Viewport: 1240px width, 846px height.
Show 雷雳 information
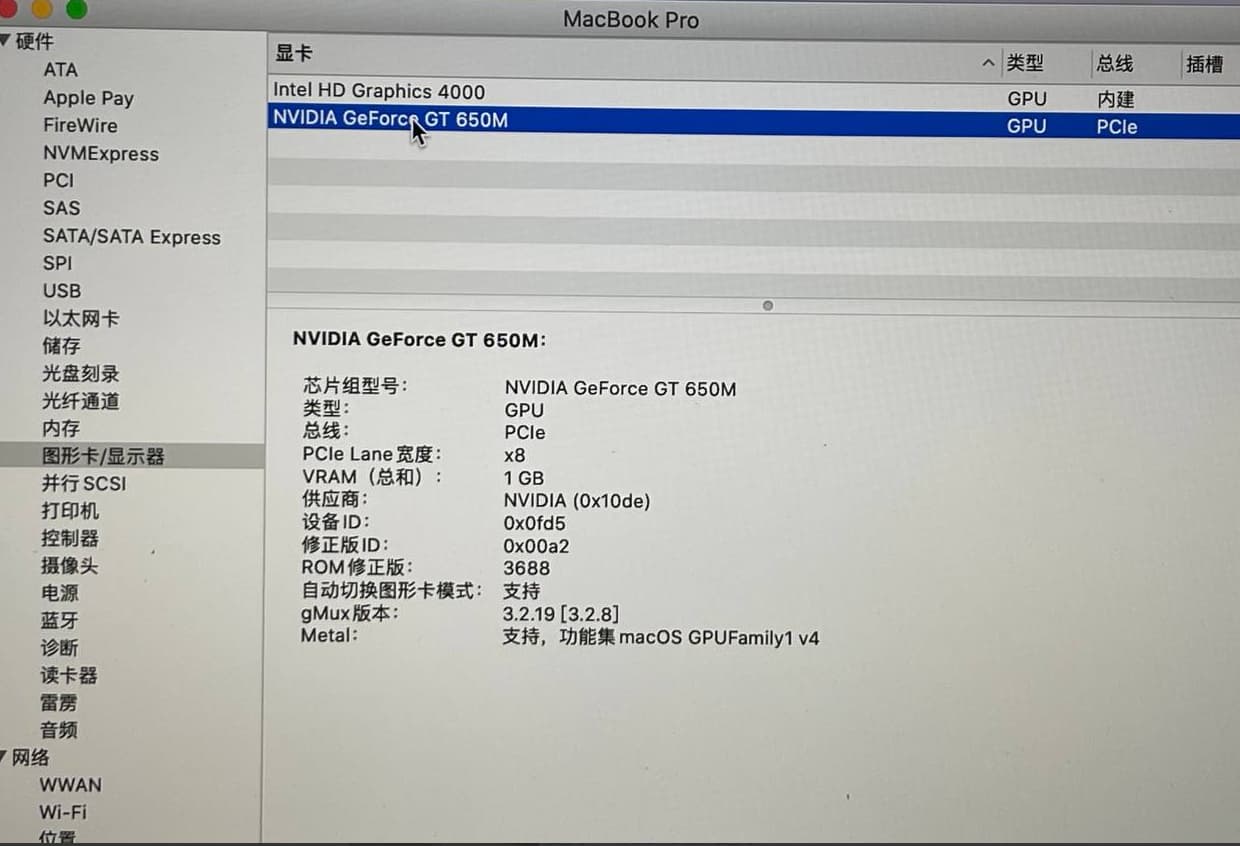coord(59,703)
